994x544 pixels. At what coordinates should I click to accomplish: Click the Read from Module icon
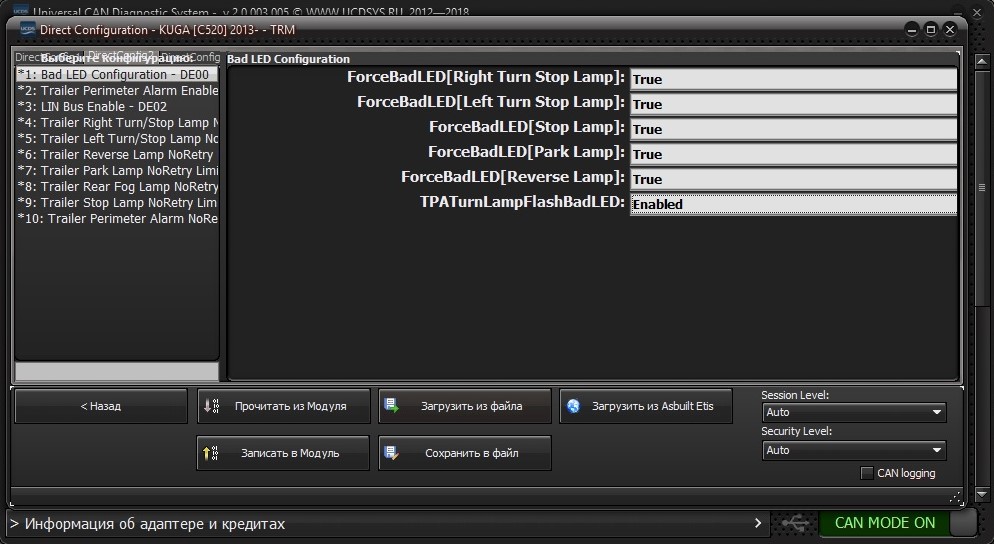[211, 406]
